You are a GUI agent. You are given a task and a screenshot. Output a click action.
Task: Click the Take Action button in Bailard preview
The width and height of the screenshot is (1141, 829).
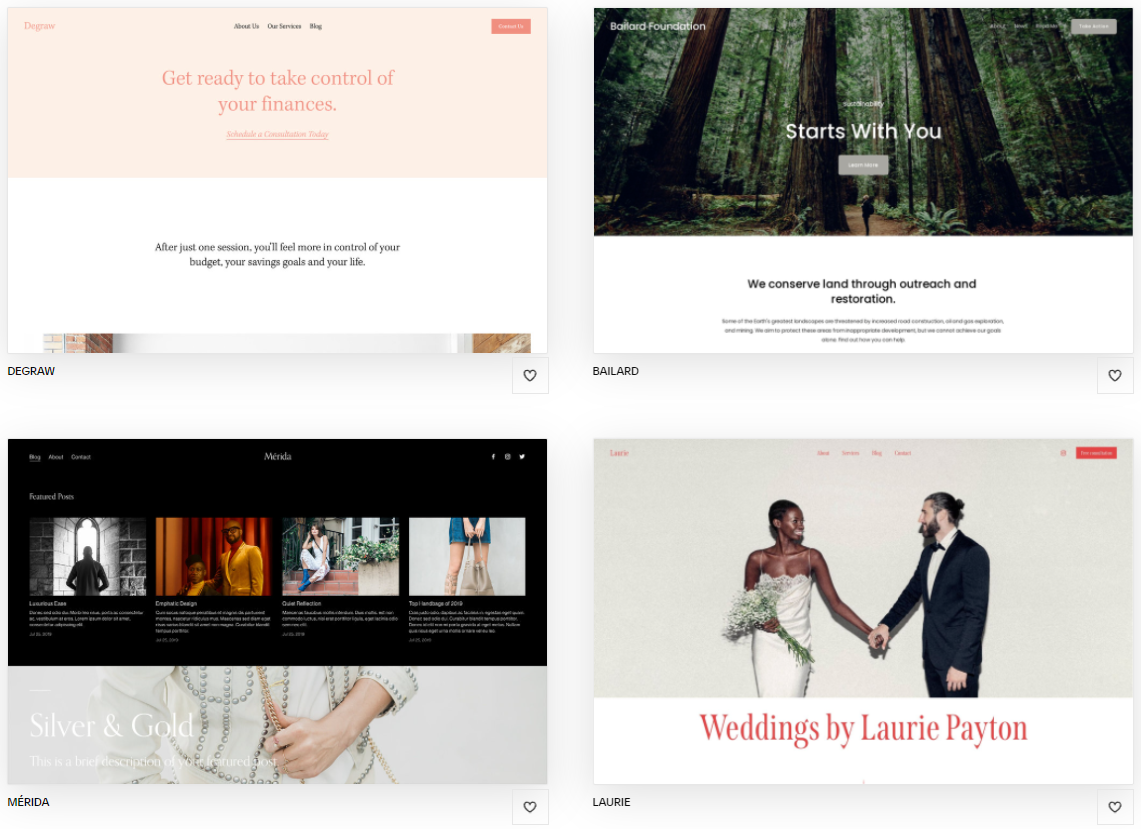(1094, 26)
